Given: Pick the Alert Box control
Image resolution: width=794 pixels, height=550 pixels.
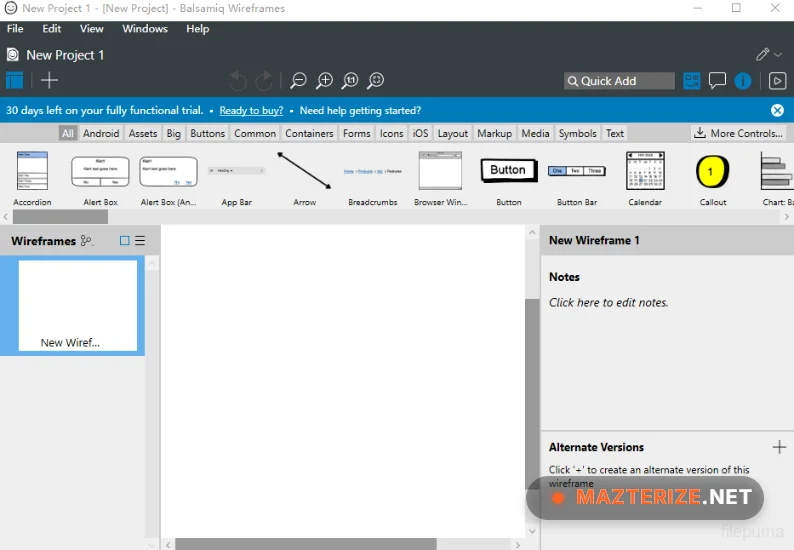Looking at the screenshot, I should pos(100,178).
